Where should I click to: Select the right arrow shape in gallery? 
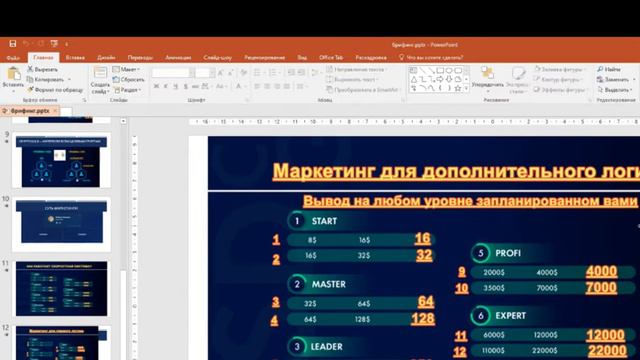tap(440, 79)
